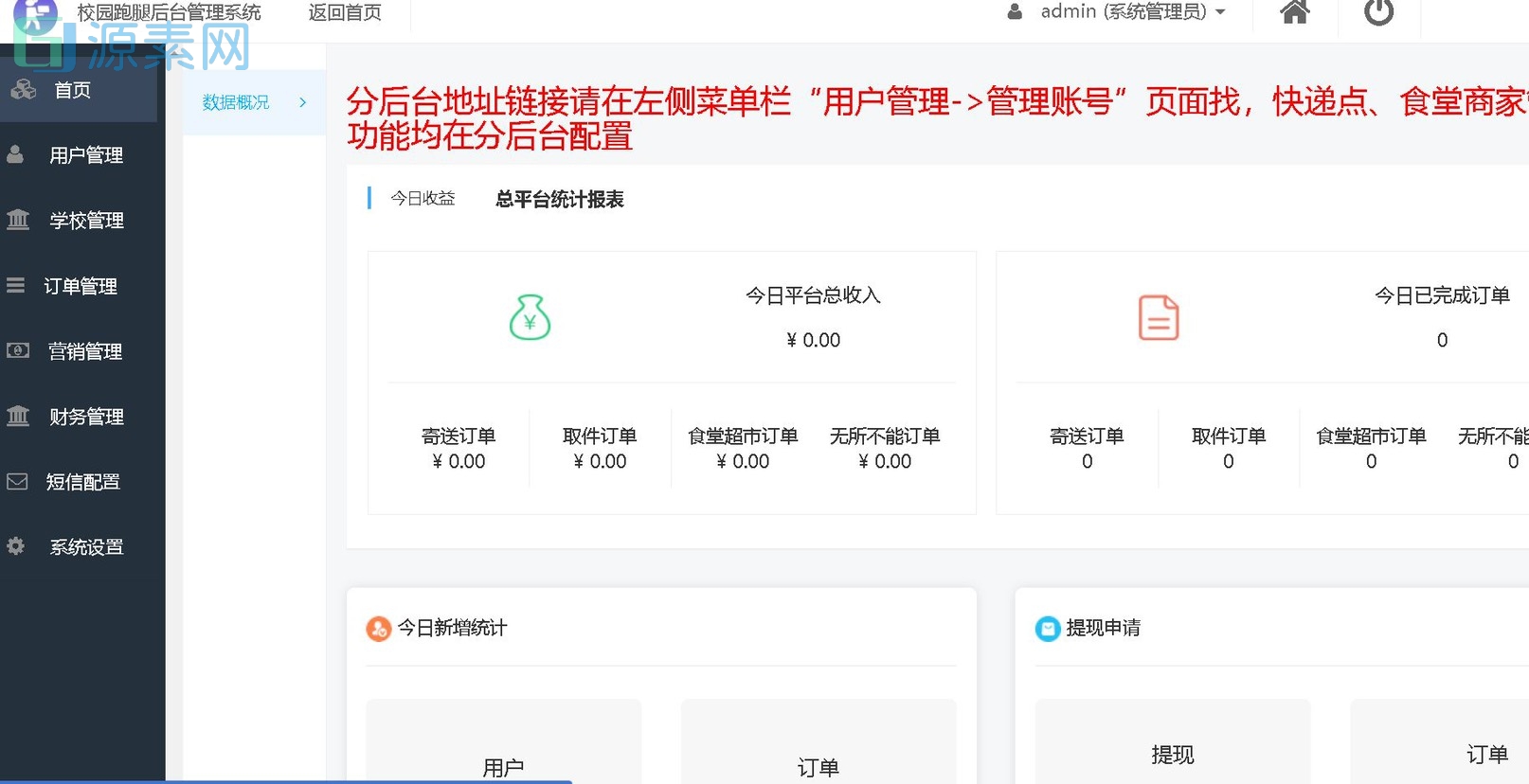Click the 用户管理 person icon

coord(15,154)
